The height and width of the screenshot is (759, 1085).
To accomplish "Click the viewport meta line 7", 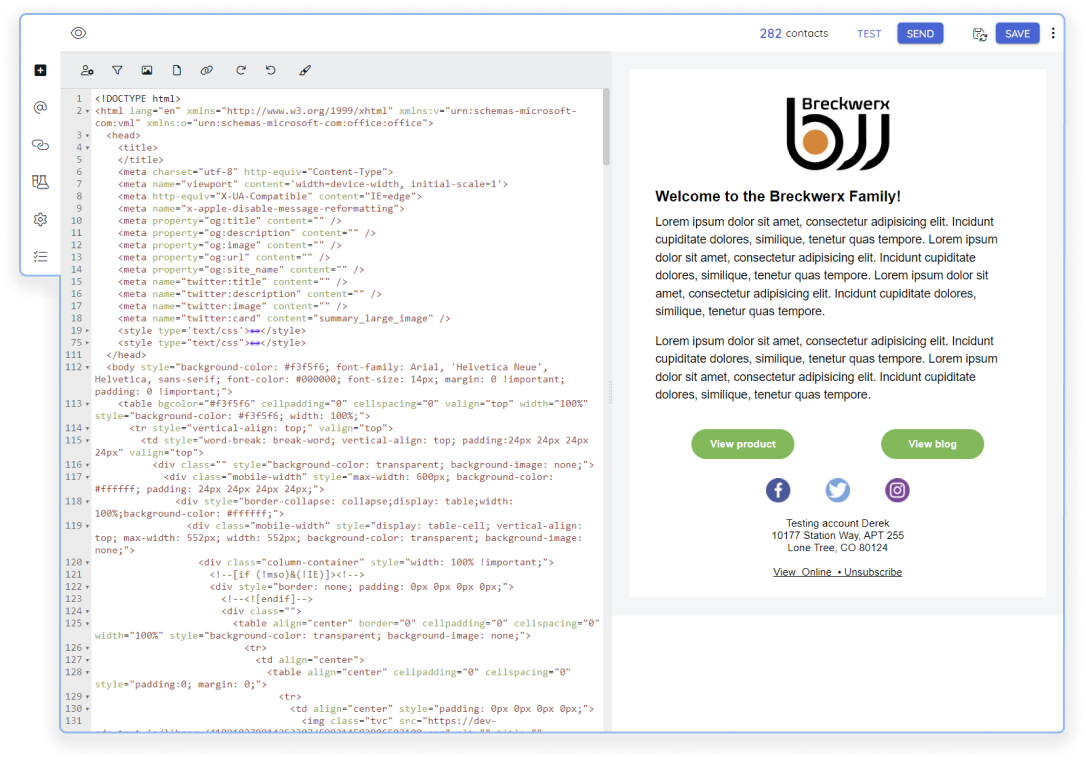I will coord(313,184).
